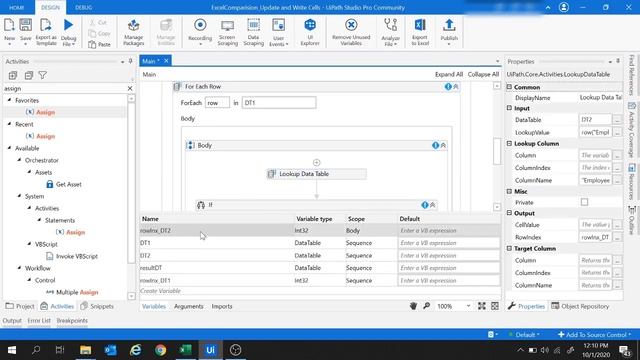Click the magnifier search icon near zoom
The image size is (640, 360).
coord(427,306)
